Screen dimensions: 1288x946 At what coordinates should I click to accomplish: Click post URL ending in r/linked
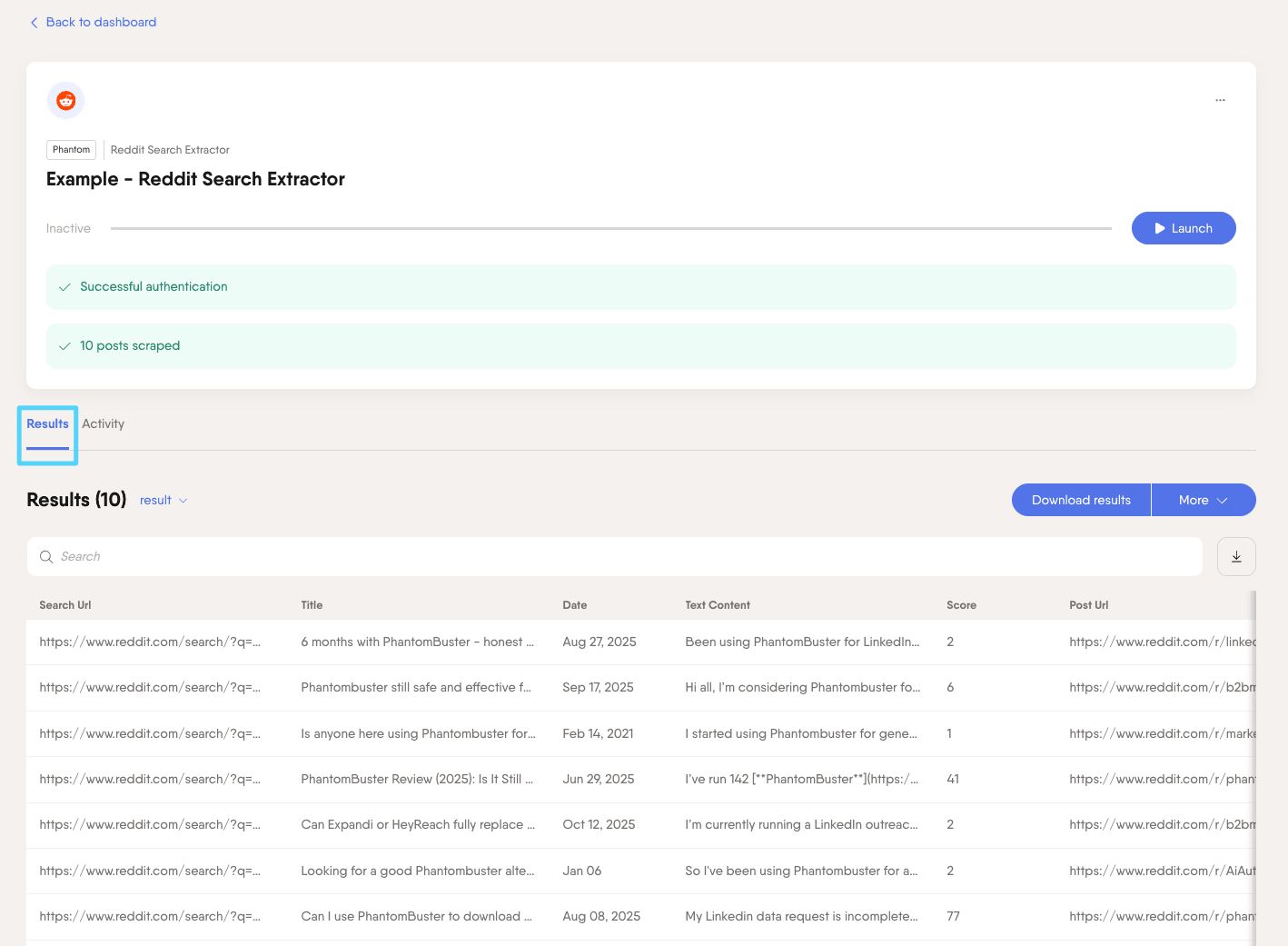tap(1162, 642)
